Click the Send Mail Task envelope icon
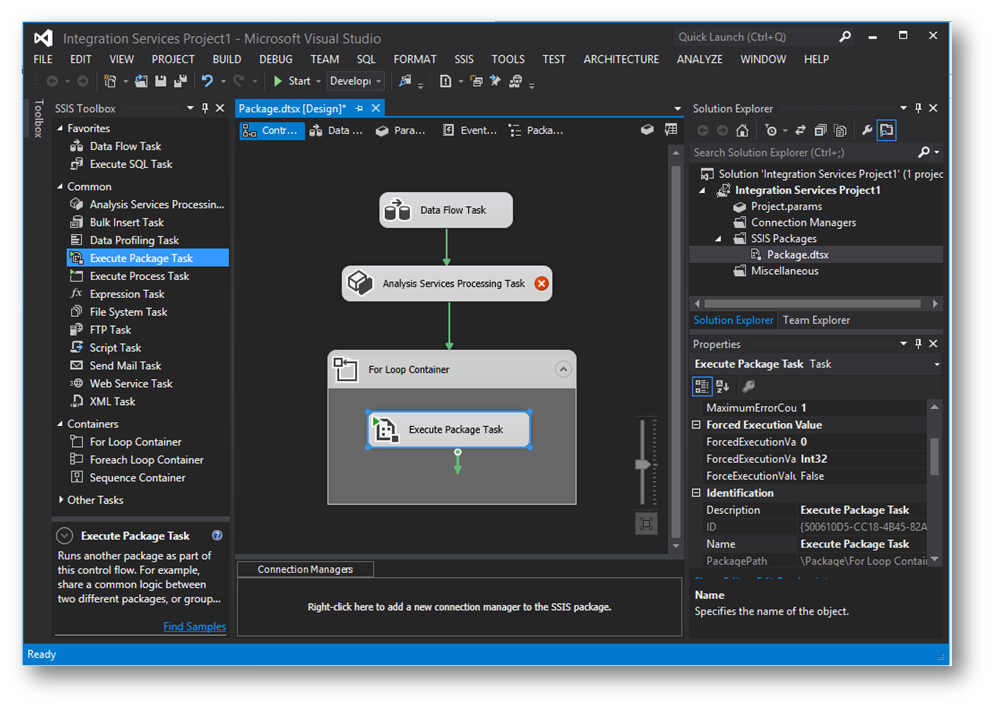This screenshot has height=708, width=994. 77,366
